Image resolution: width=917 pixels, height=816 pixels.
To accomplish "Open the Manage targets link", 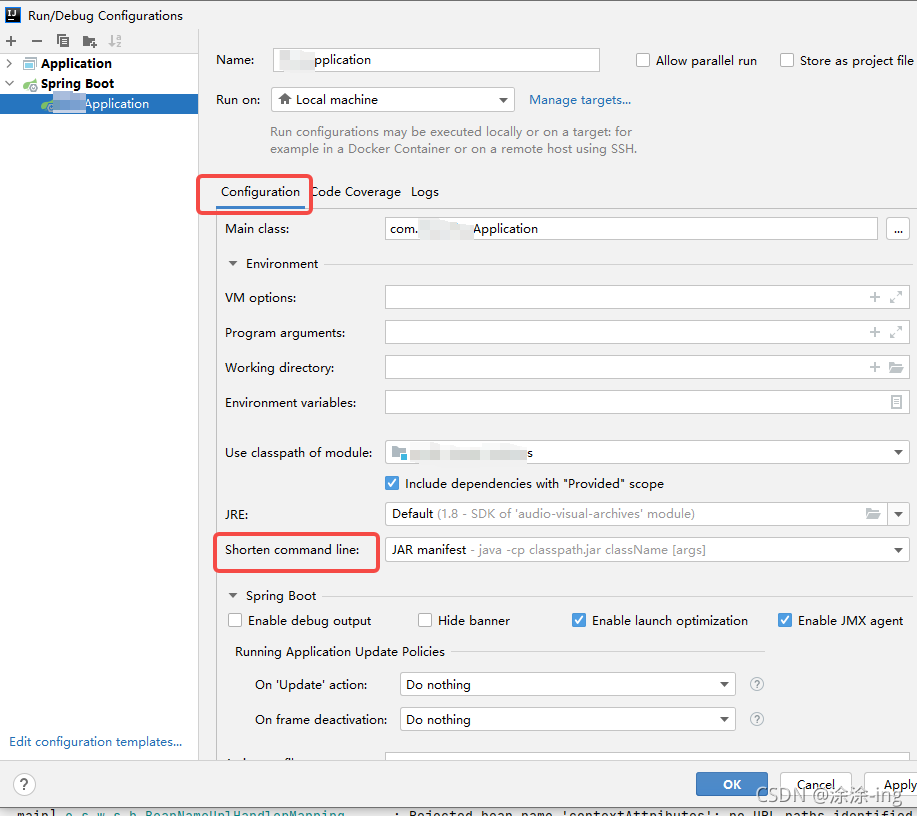I will point(580,100).
